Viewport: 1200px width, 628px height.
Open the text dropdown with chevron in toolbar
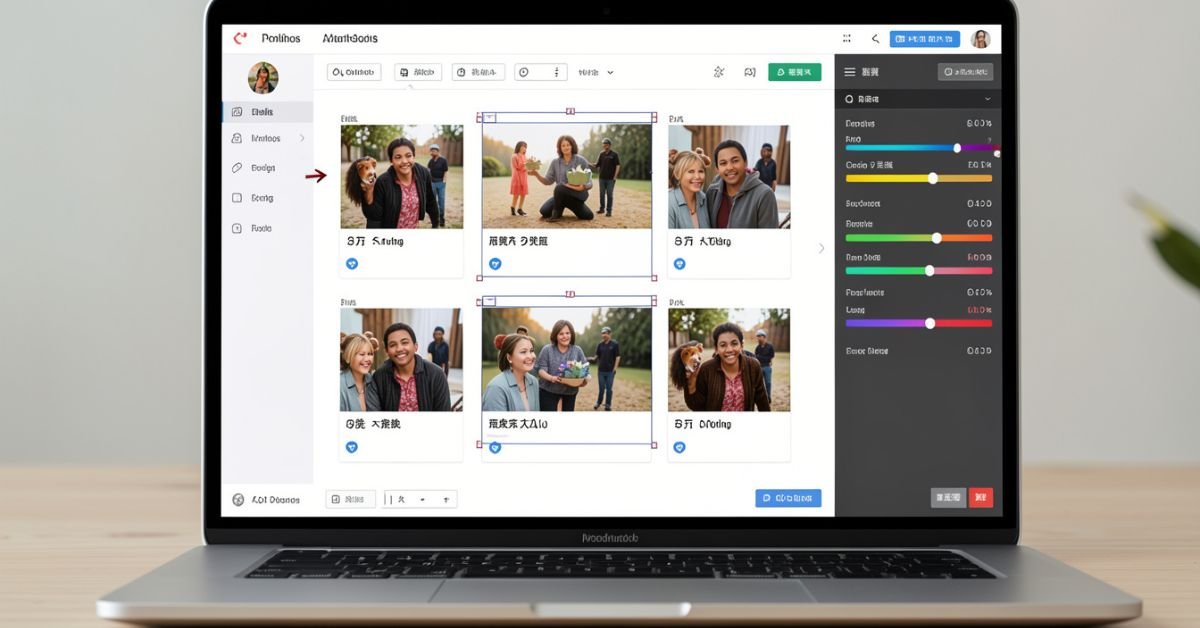click(x=596, y=72)
